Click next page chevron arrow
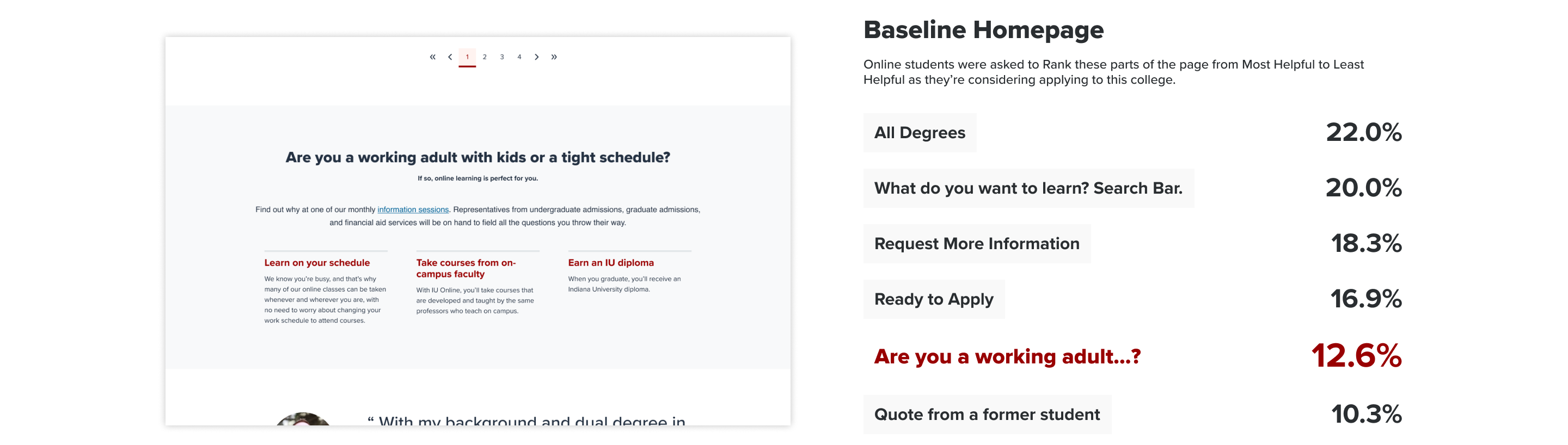The width and height of the screenshot is (1568, 445). coord(536,57)
